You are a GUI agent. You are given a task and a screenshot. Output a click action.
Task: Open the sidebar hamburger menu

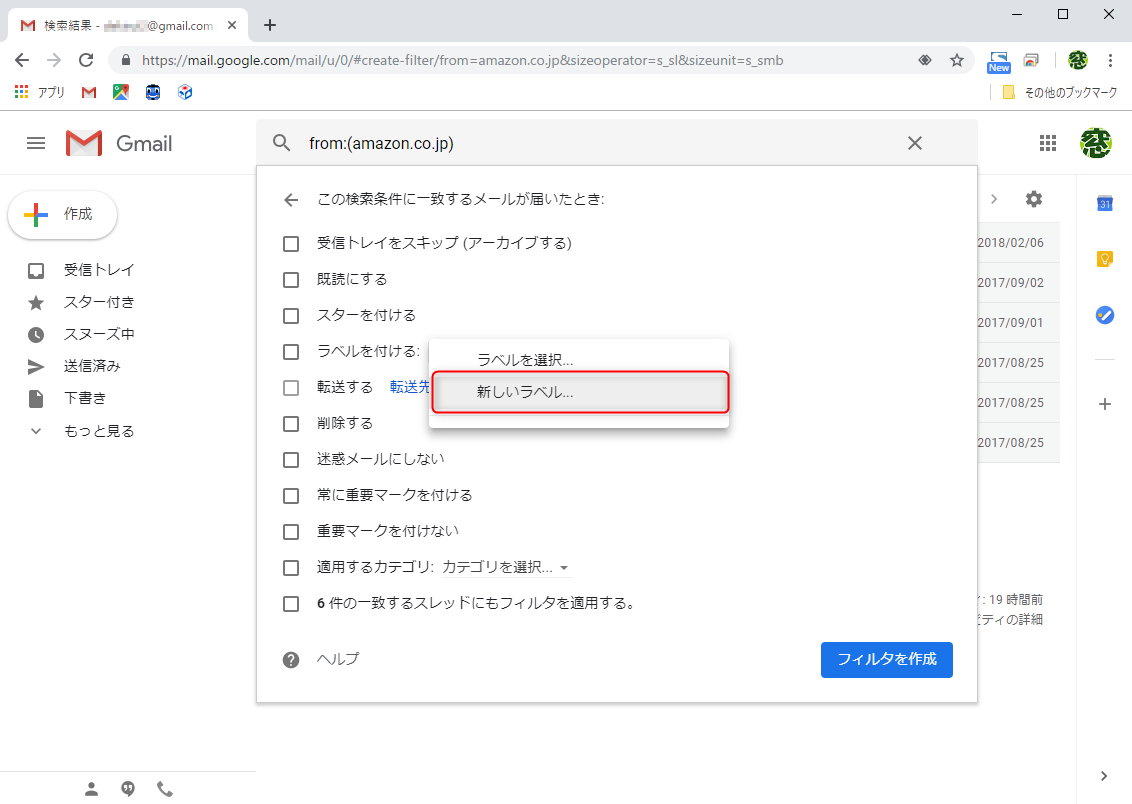pyautogui.click(x=36, y=143)
